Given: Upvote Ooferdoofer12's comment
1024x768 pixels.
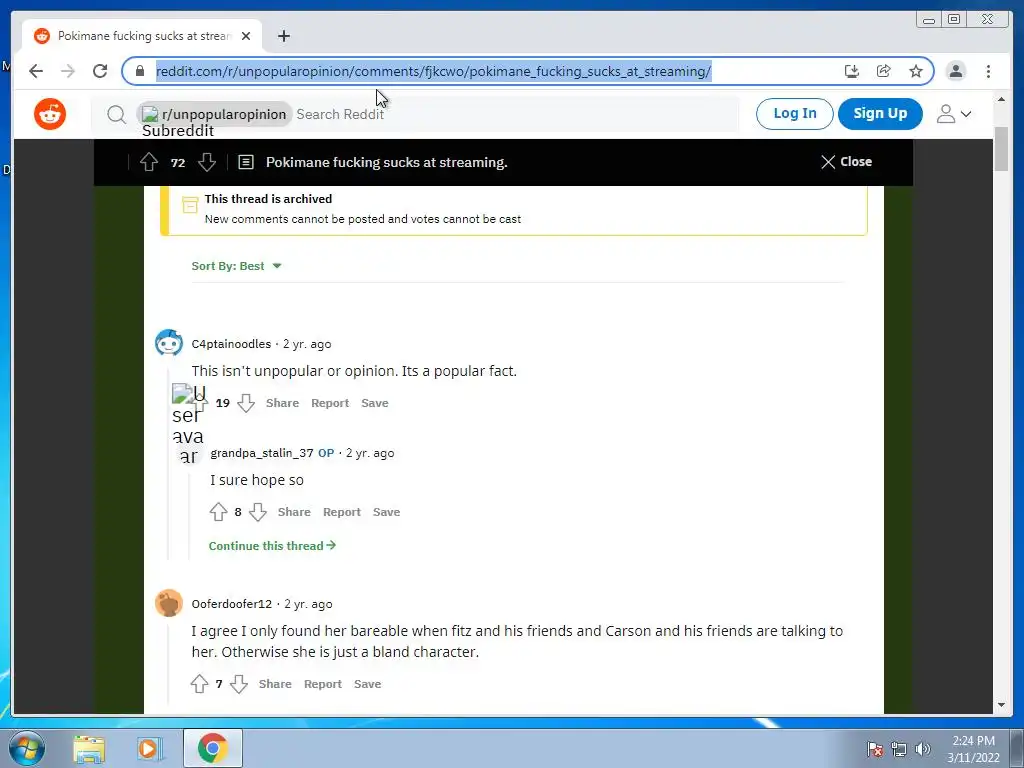Looking at the screenshot, I should click(x=199, y=684).
